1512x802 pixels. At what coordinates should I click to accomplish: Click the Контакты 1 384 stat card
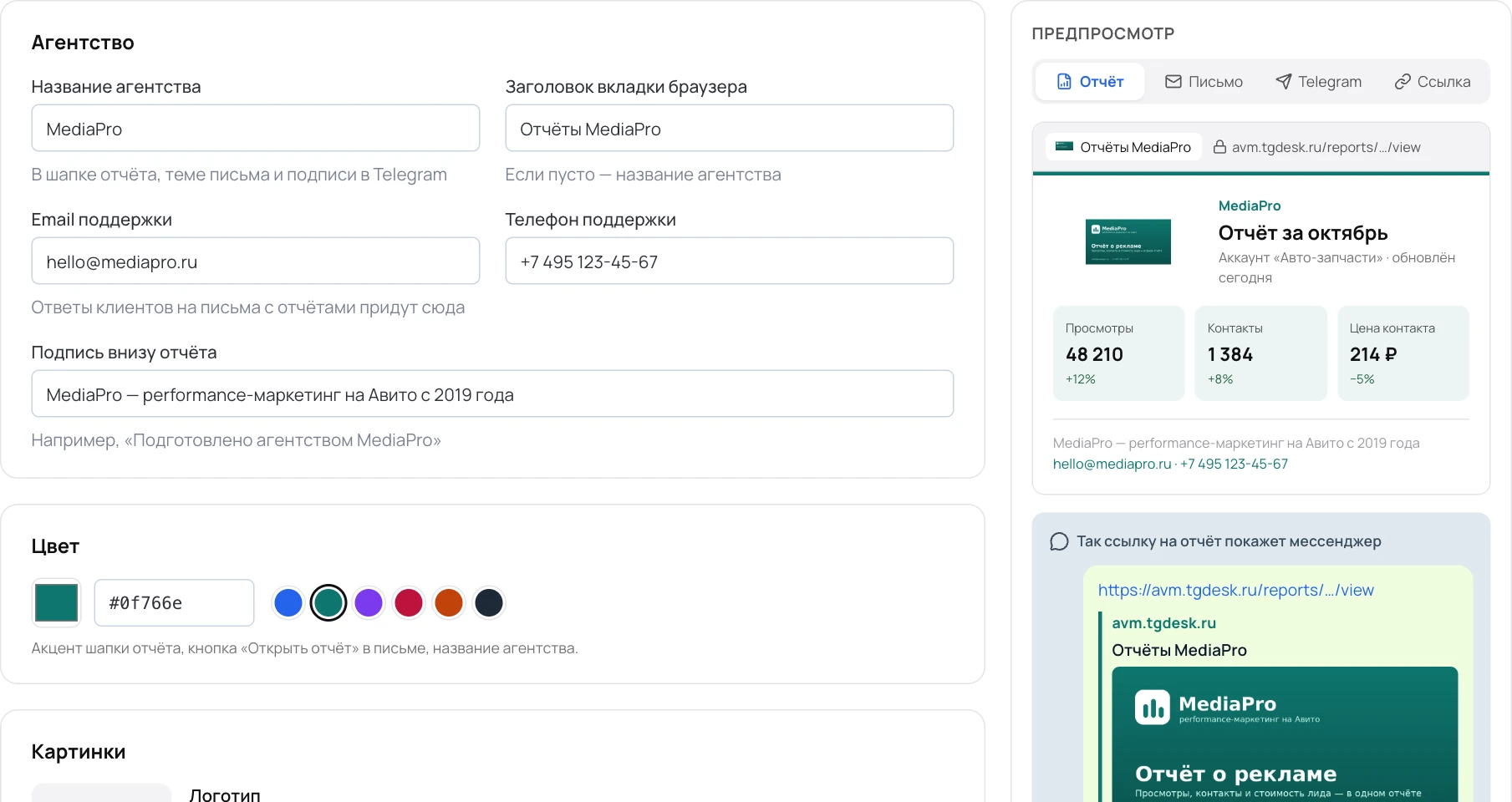pyautogui.click(x=1261, y=353)
